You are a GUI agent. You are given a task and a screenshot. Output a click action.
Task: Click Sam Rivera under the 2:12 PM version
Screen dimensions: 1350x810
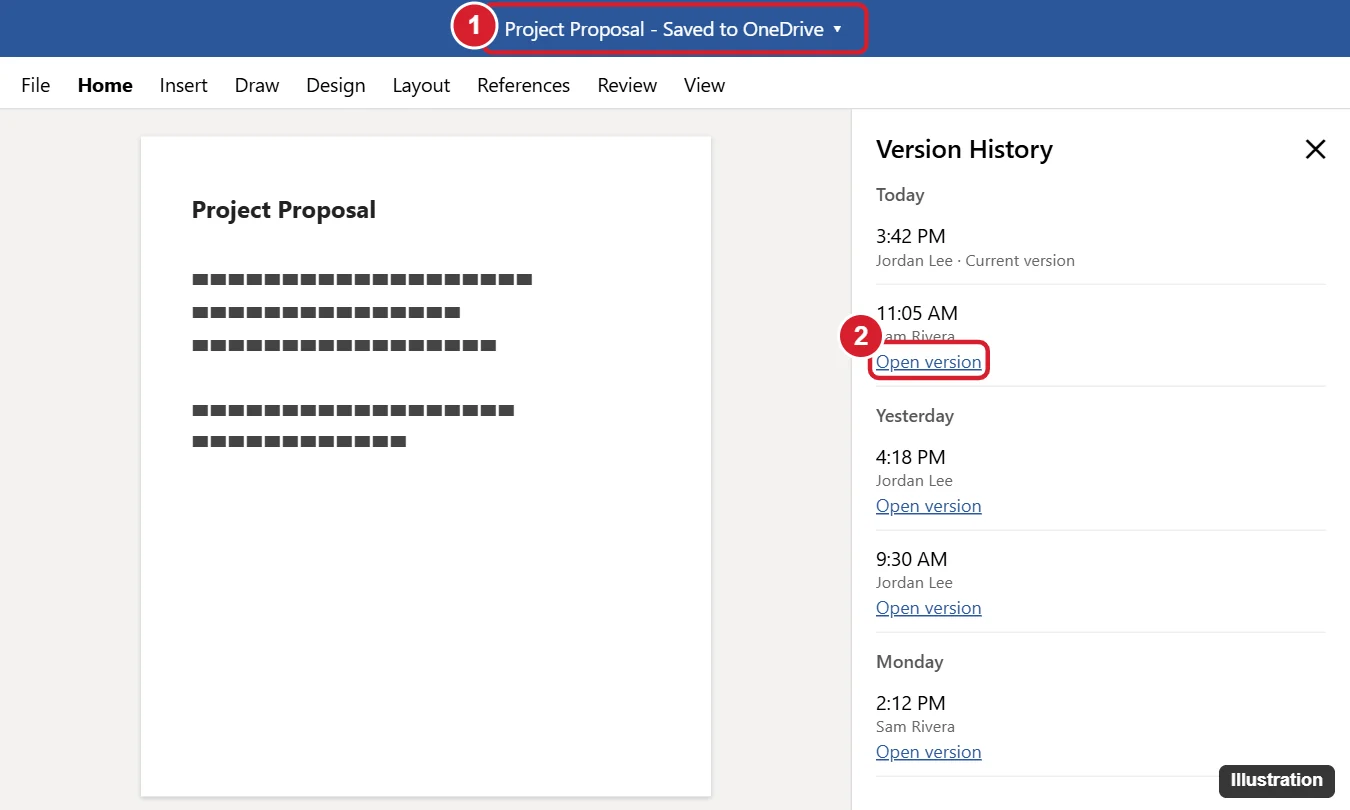pyautogui.click(x=915, y=727)
